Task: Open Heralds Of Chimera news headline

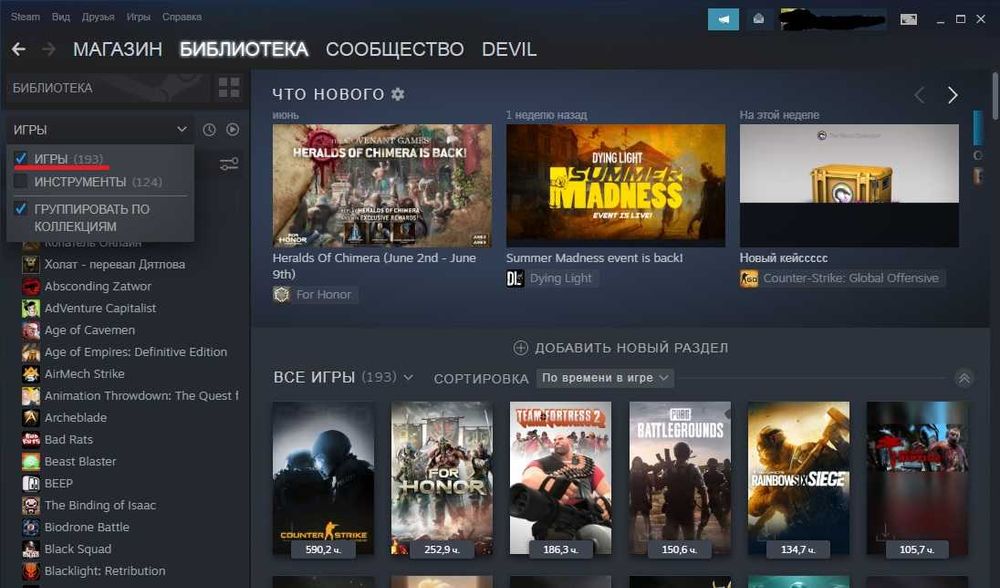Action: 374,266
